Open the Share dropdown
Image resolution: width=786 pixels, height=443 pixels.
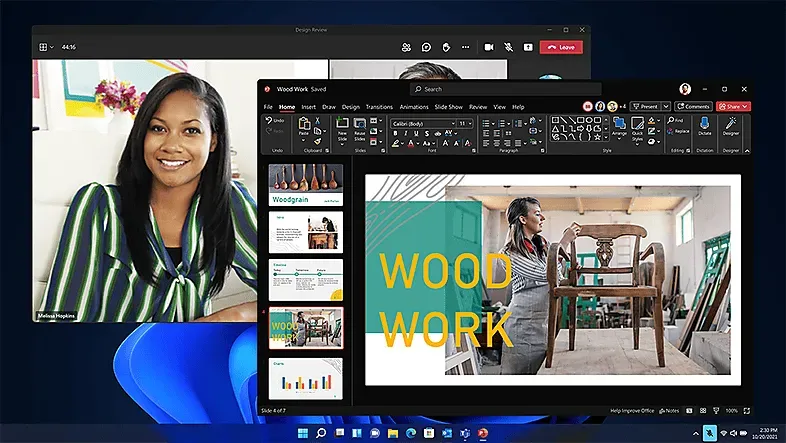point(745,106)
